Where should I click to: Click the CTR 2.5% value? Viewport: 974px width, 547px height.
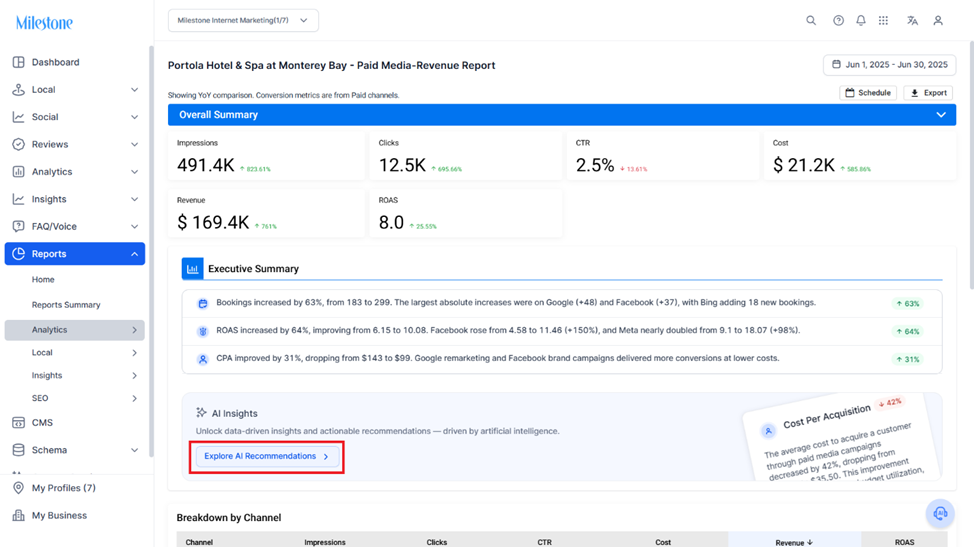tap(595, 165)
